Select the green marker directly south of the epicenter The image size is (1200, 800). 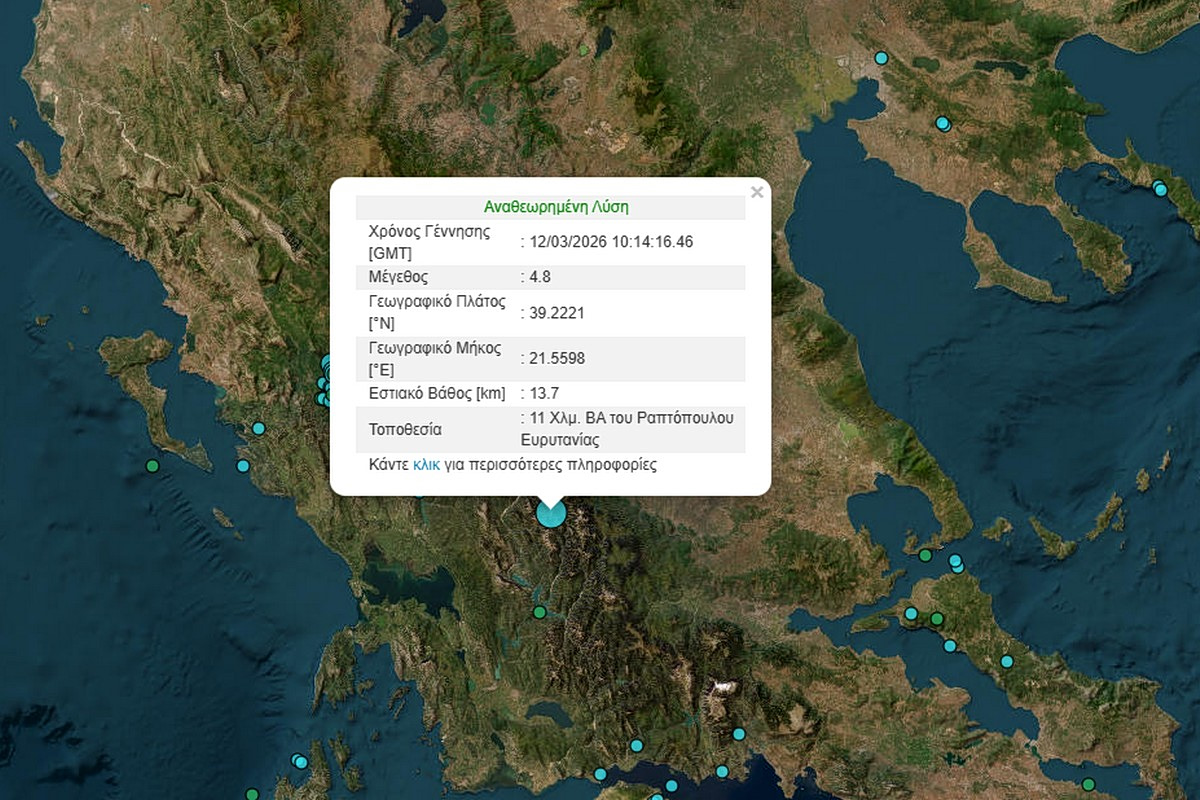[540, 612]
